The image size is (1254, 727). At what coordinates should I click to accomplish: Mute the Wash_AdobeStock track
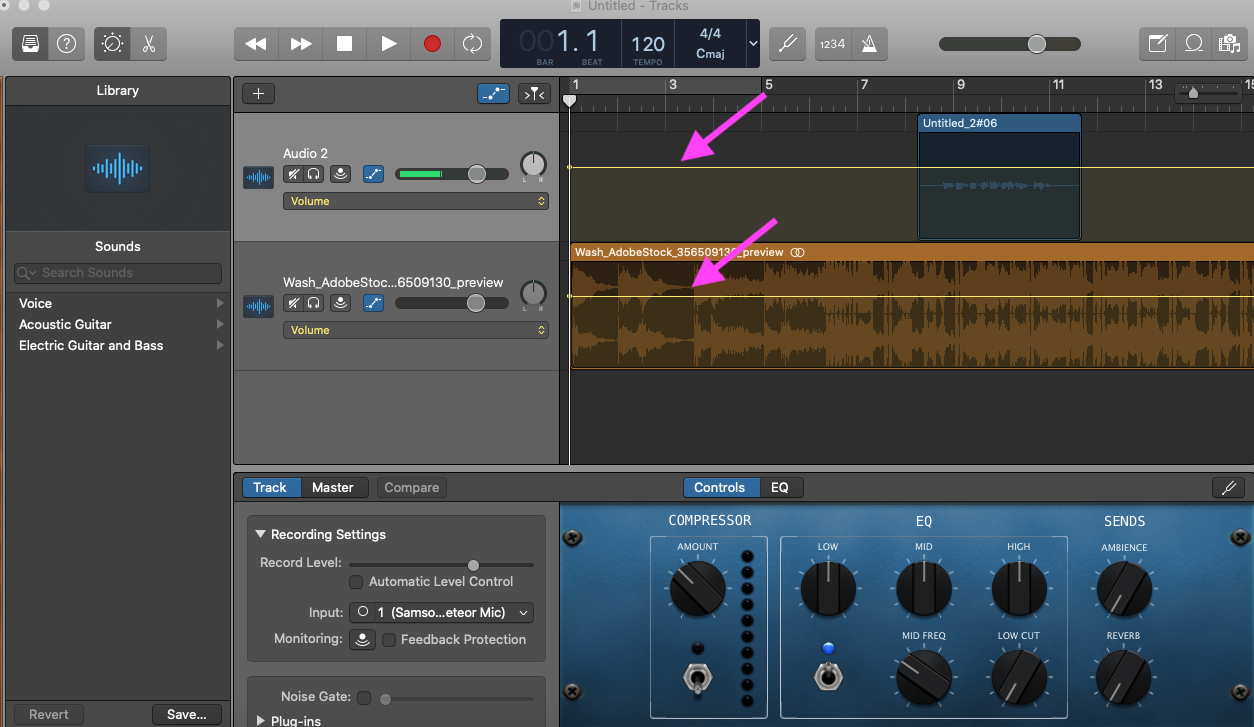(x=293, y=303)
